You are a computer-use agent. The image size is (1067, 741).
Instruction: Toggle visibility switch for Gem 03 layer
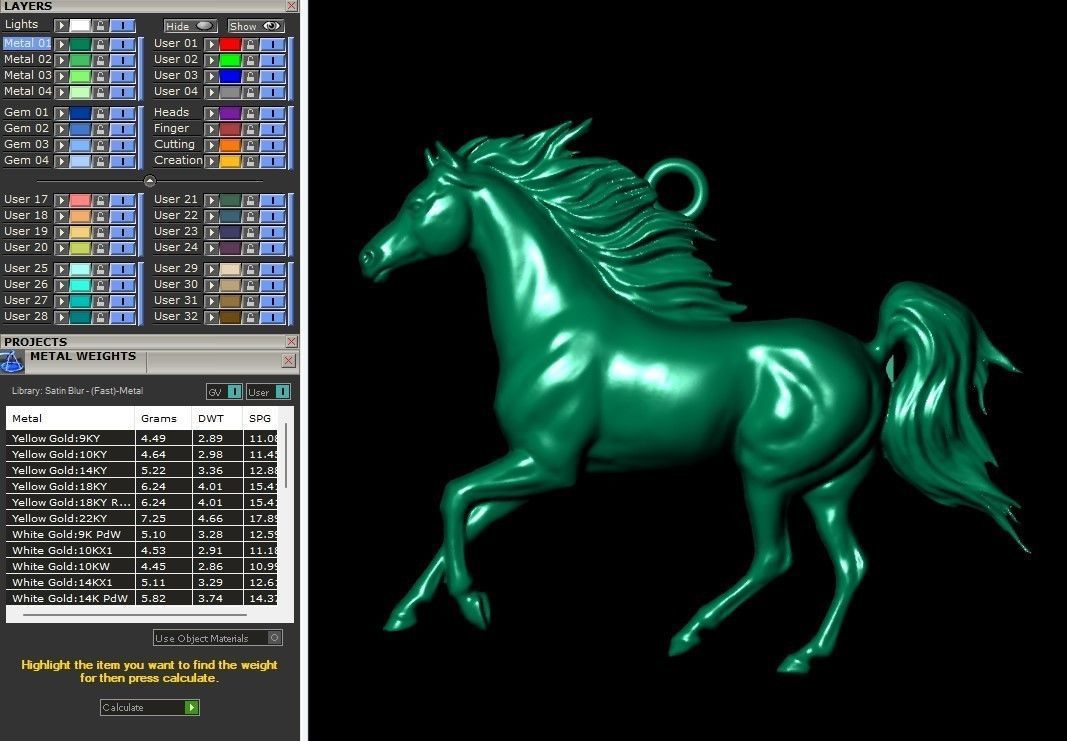pos(123,145)
